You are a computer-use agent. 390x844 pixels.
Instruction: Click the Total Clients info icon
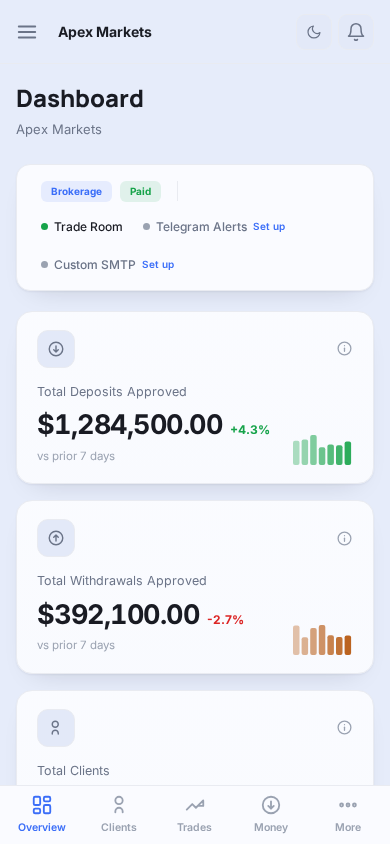[344, 728]
